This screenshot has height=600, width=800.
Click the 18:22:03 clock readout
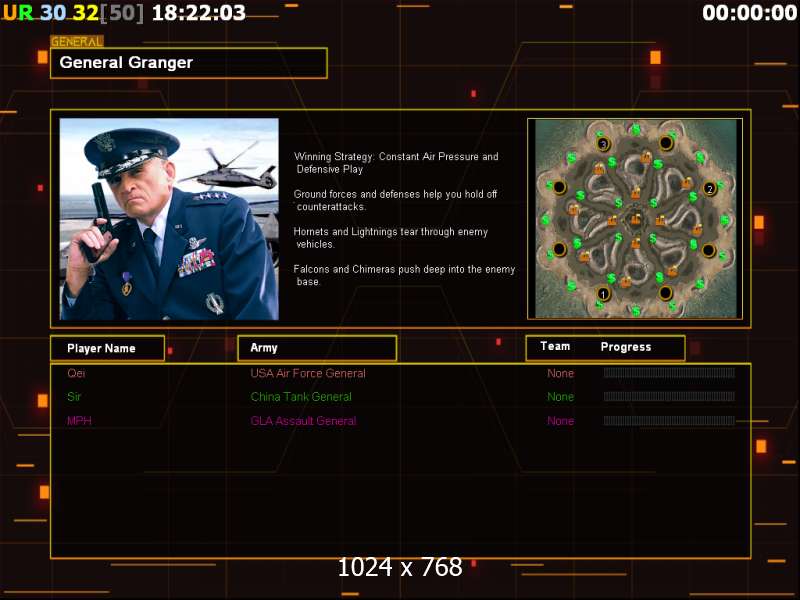(198, 13)
